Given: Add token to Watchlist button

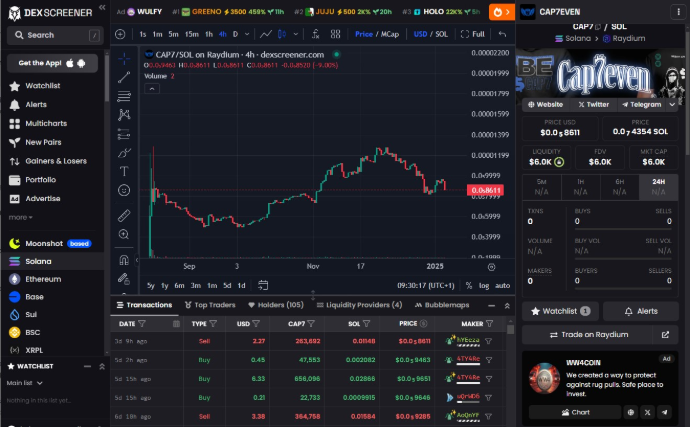Looking at the screenshot, I should click(560, 311).
